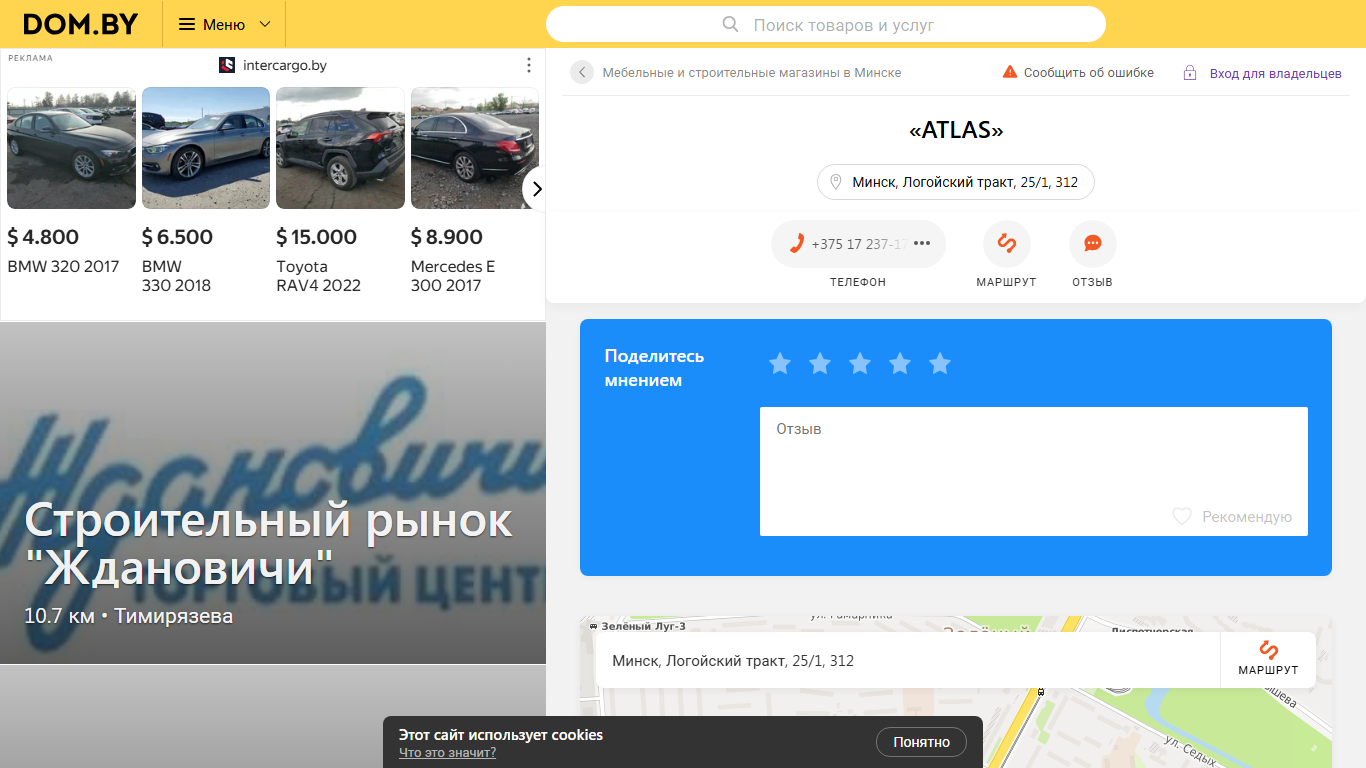Click the $ 4.800 price text

43,237
